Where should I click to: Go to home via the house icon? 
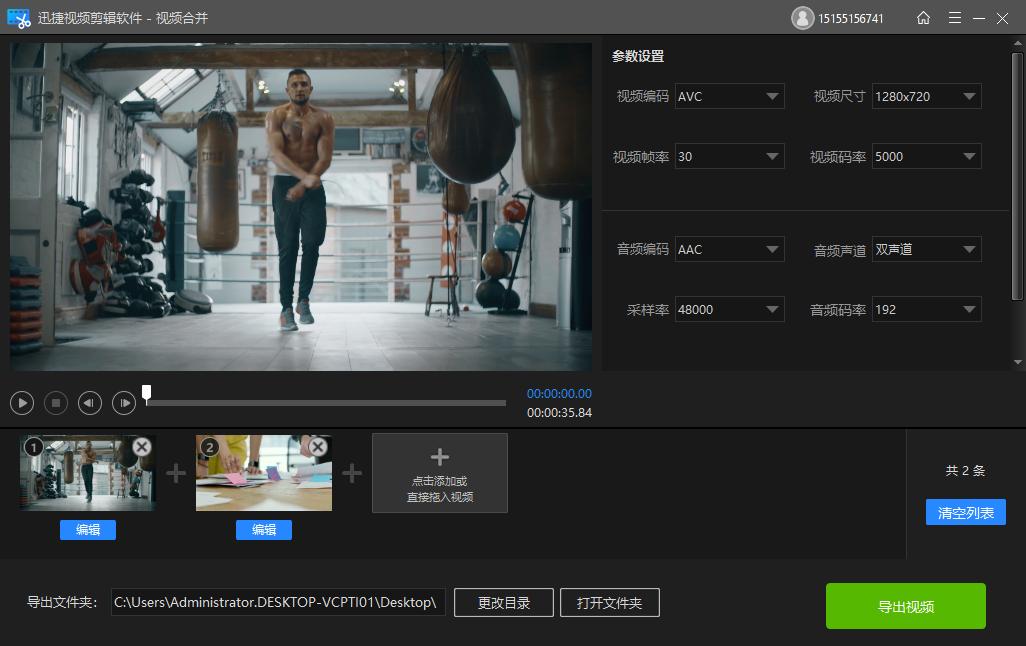(x=923, y=18)
